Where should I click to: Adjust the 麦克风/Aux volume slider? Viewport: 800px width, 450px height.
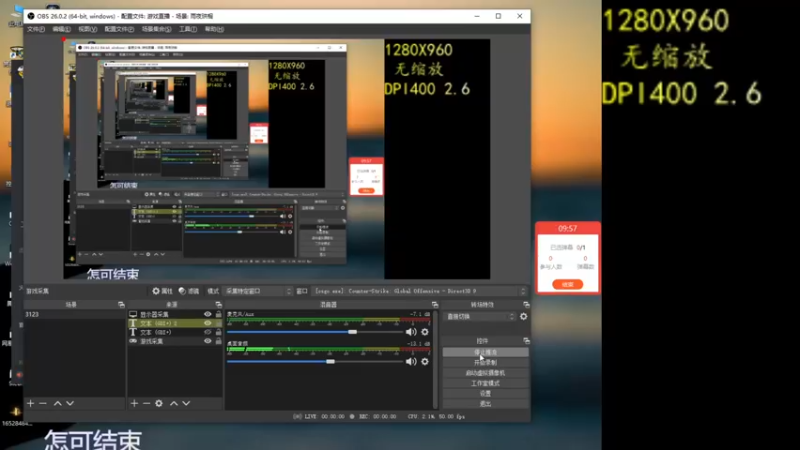pyautogui.click(x=315, y=332)
